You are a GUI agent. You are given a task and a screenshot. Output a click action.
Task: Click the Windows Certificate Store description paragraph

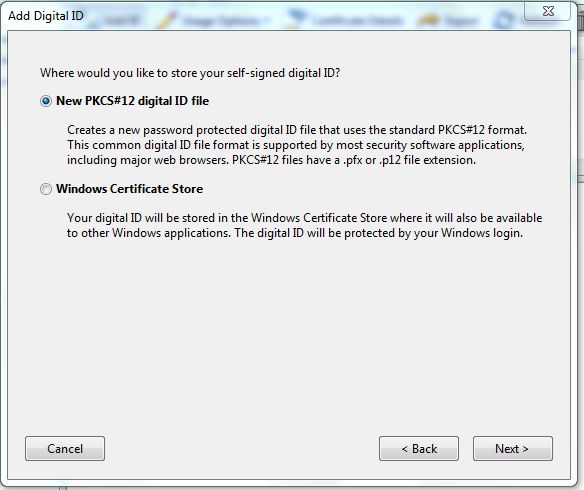click(304, 225)
